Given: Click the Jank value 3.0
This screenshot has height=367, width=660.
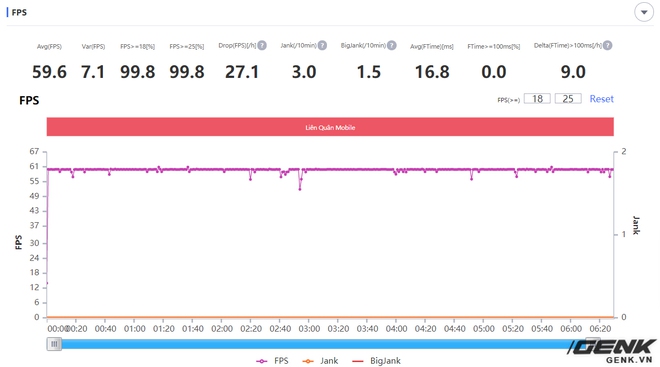Looking at the screenshot, I should [304, 72].
